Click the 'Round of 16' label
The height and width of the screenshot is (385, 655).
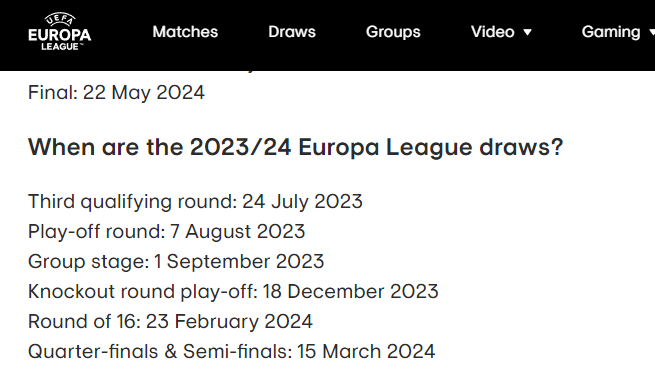[x=82, y=322]
